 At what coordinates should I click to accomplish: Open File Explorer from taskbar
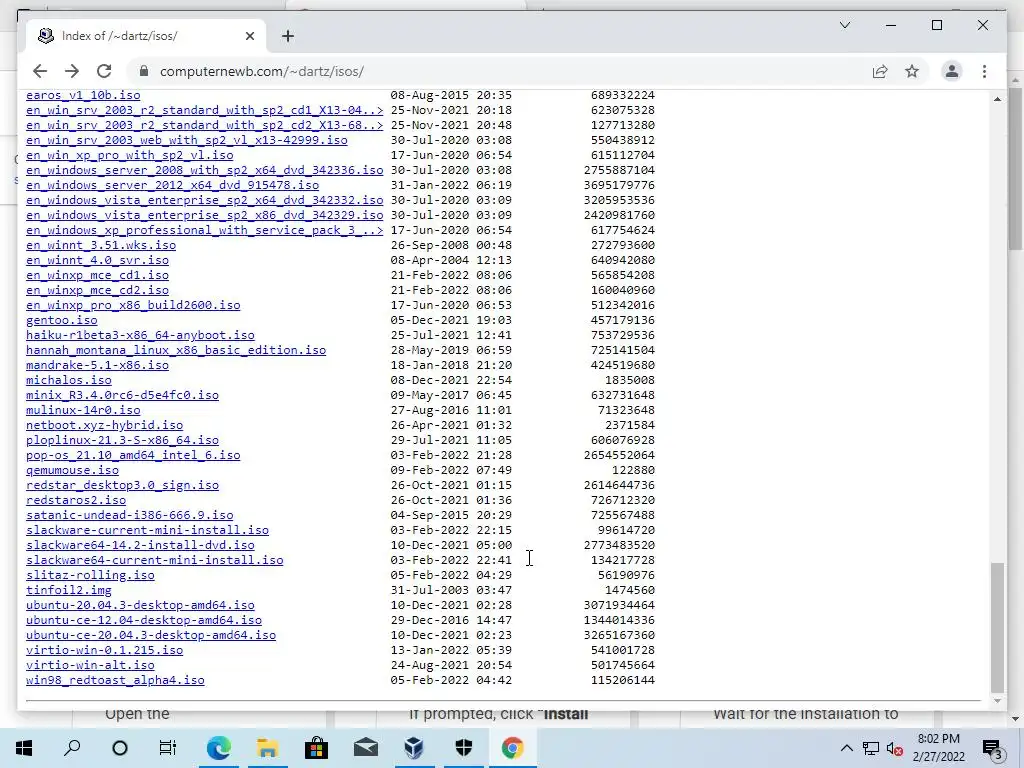point(267,748)
